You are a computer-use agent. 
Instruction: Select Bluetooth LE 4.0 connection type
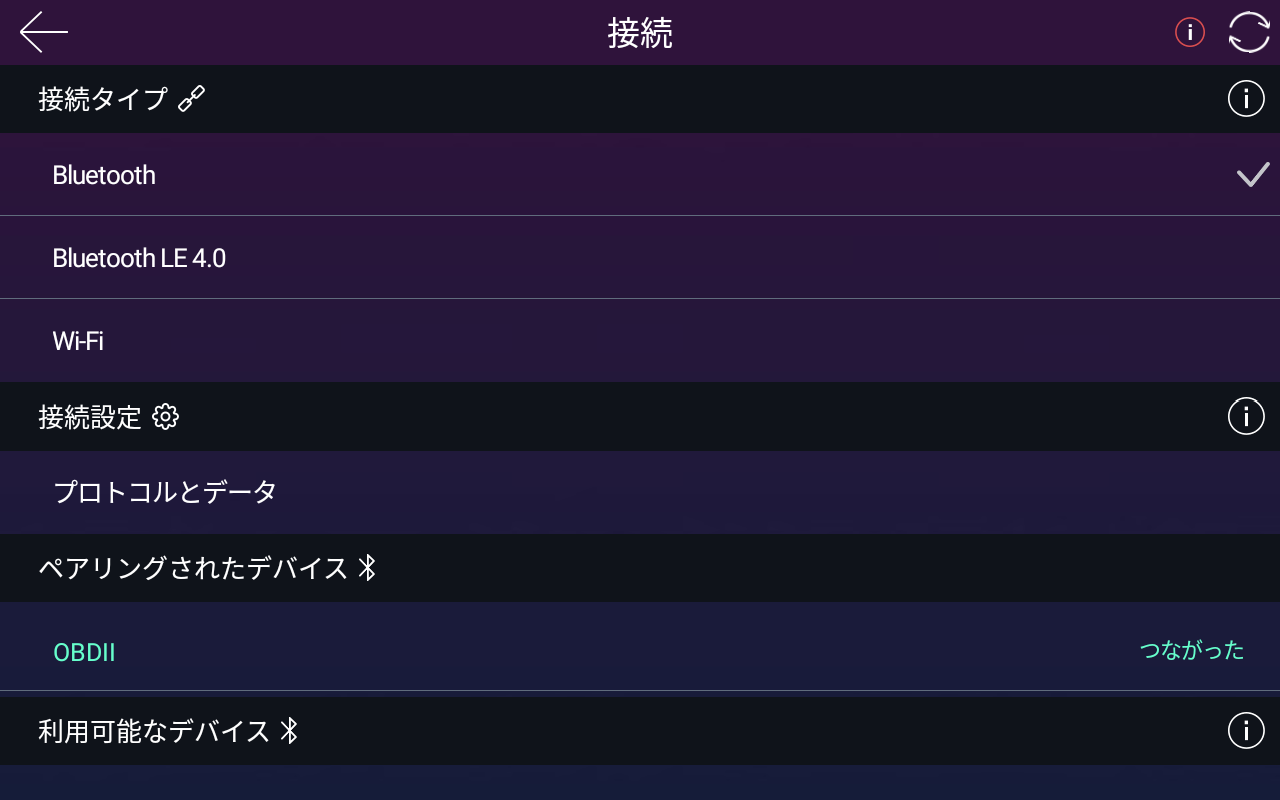(139, 258)
